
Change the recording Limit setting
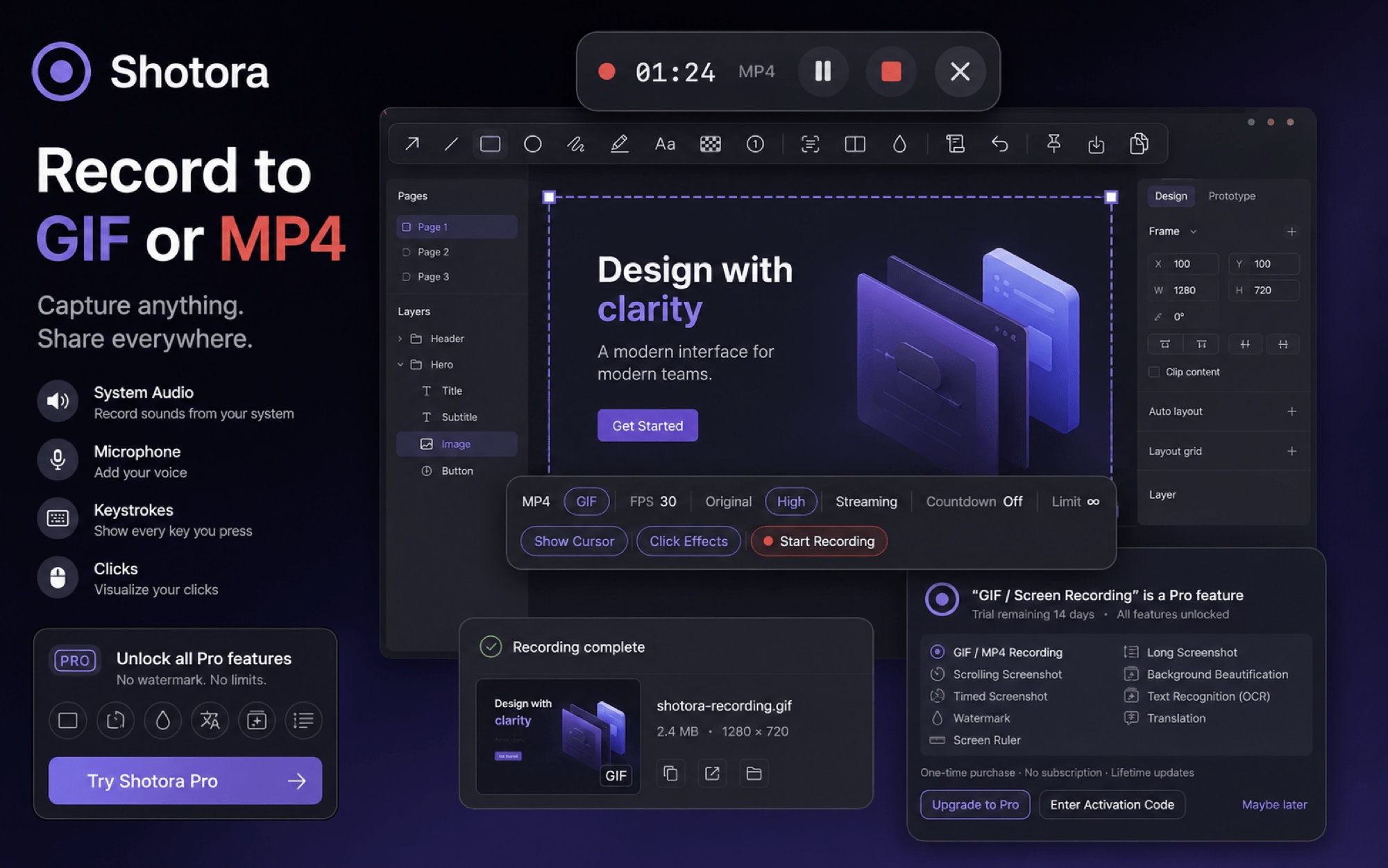(x=1075, y=501)
